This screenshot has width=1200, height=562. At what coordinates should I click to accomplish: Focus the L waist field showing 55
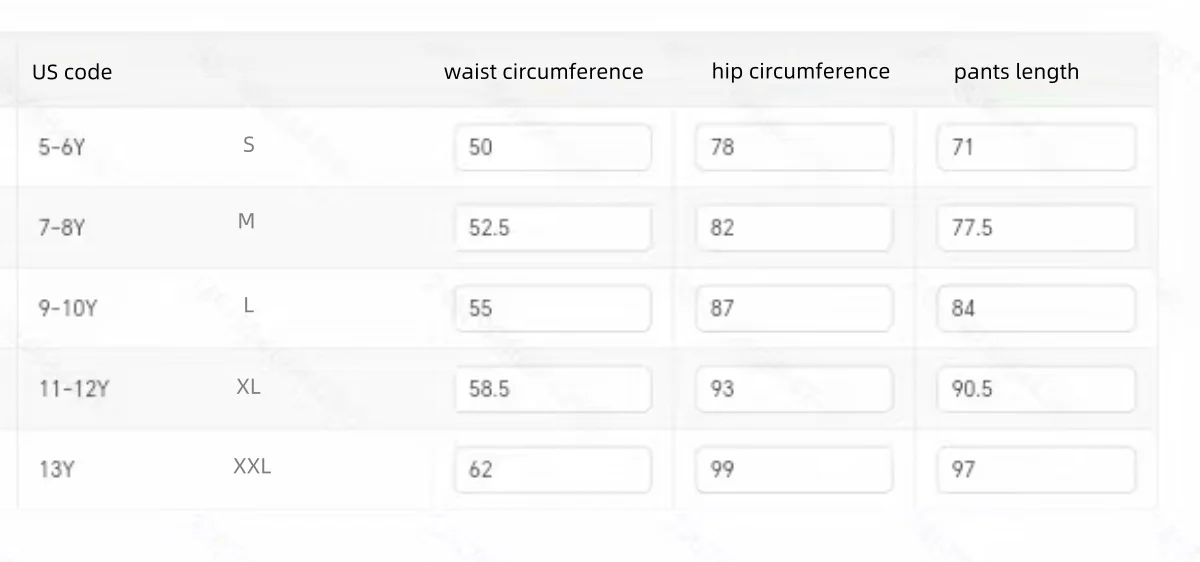pyautogui.click(x=553, y=308)
